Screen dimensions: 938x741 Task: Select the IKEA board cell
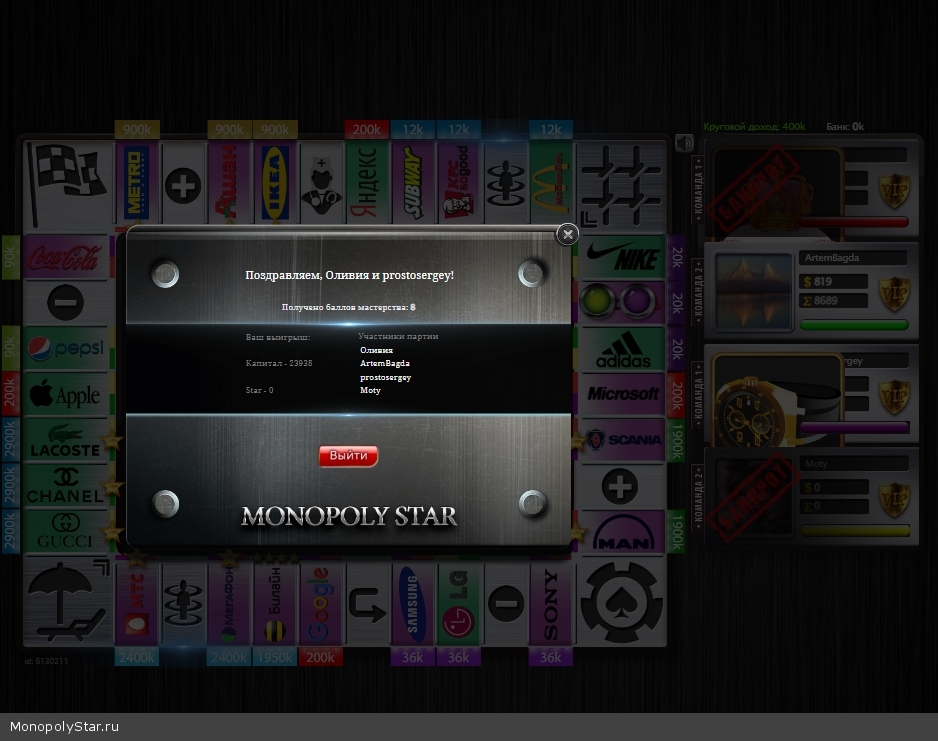click(275, 184)
